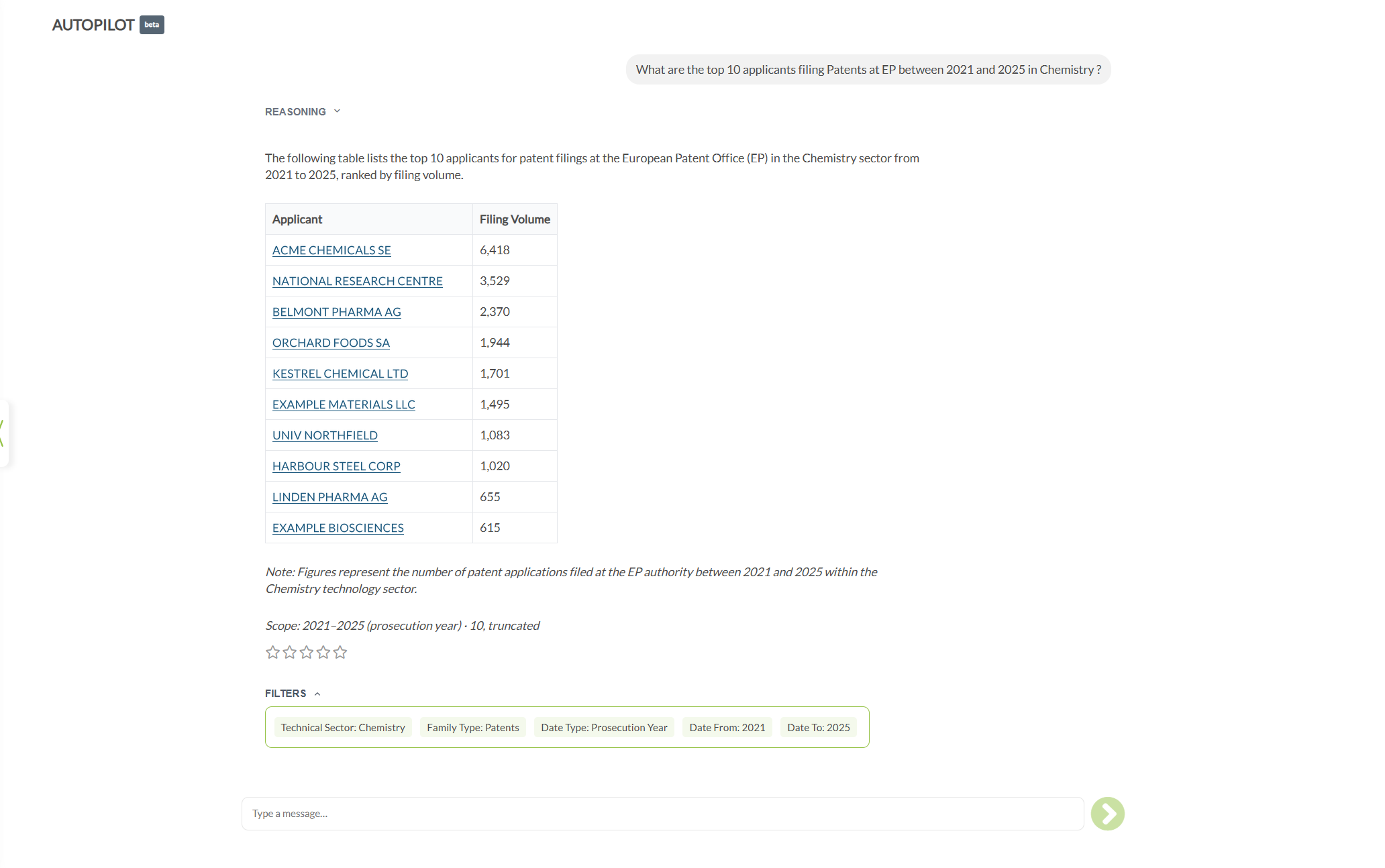Open LINDEN PHARMA AG link

[330, 497]
